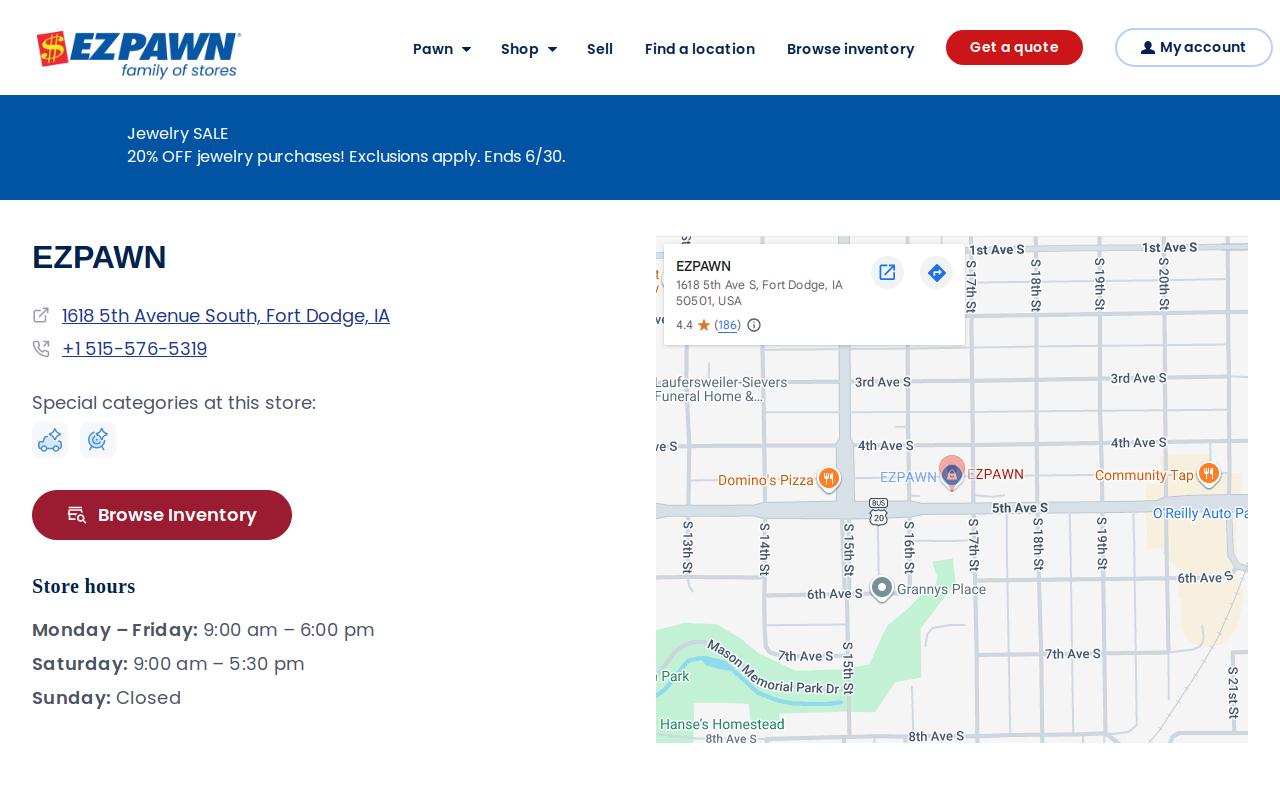The width and height of the screenshot is (1280, 800).
Task: Click Grannys Place map marker
Action: tap(881, 588)
